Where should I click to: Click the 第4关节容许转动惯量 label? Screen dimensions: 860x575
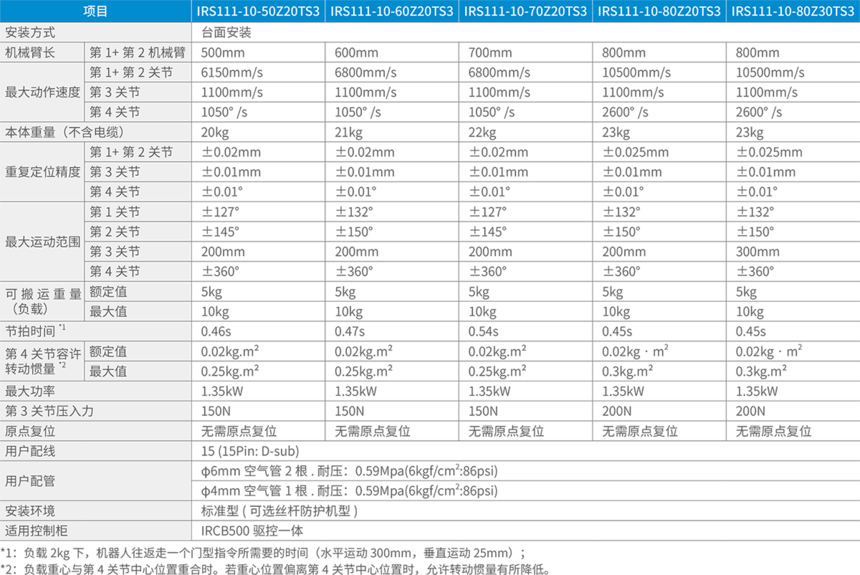[42, 361]
